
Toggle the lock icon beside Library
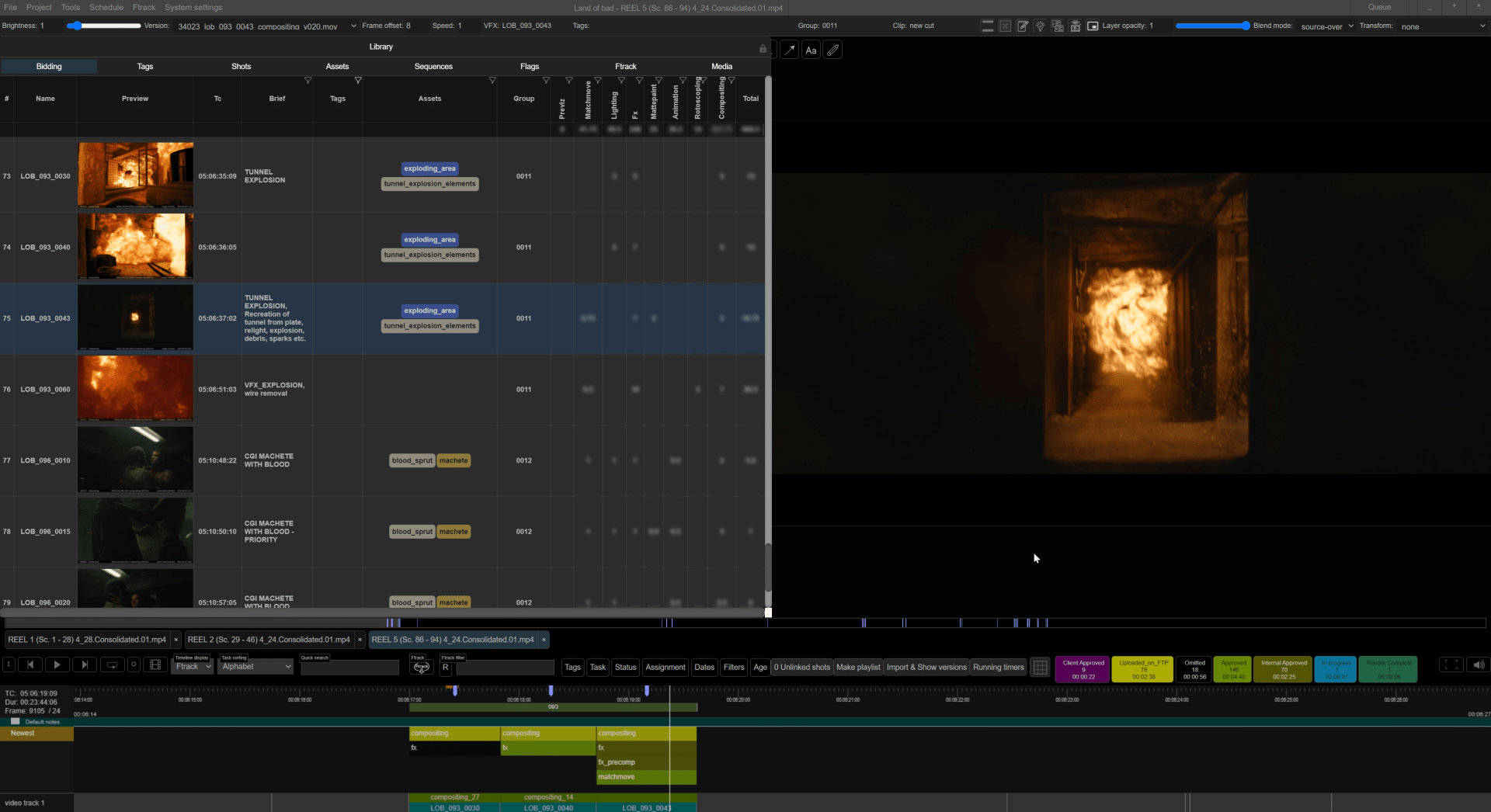(762, 49)
